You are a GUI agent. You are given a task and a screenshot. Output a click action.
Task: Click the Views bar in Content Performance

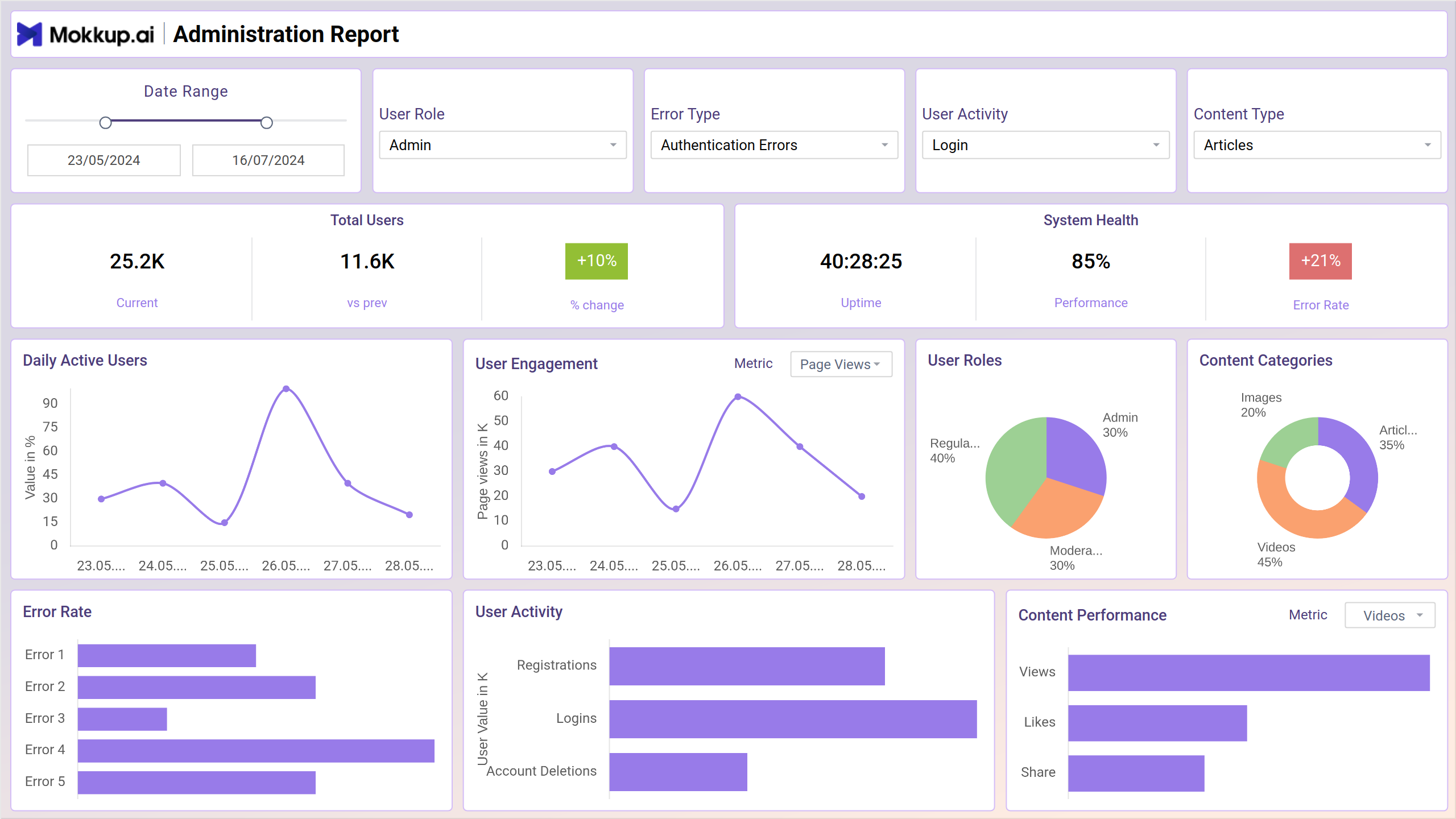point(1249,673)
